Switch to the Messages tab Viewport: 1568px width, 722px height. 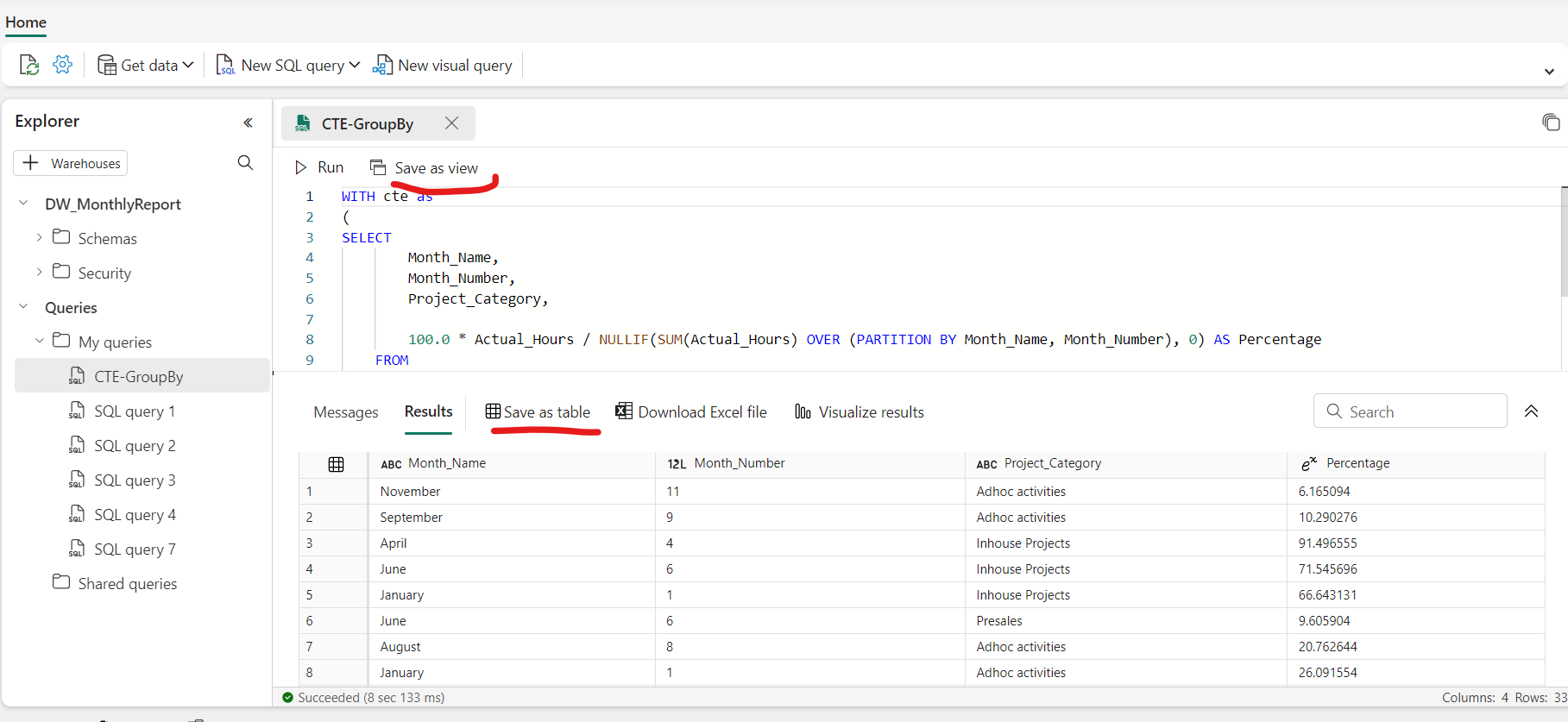coord(346,412)
